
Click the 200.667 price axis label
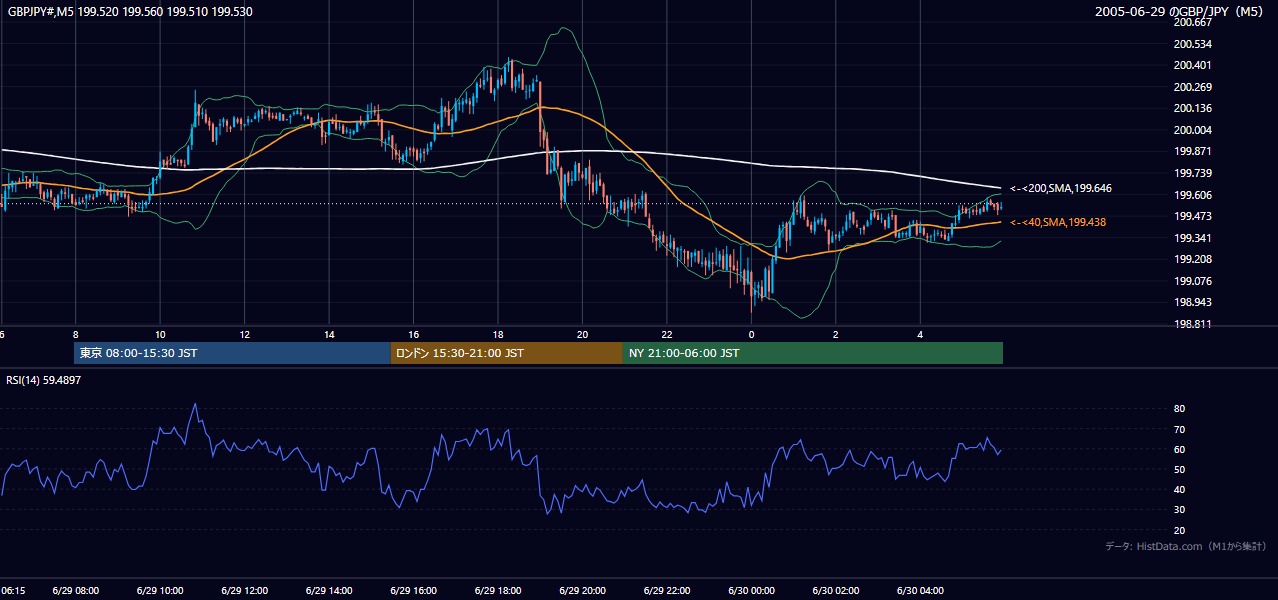[1191, 22]
